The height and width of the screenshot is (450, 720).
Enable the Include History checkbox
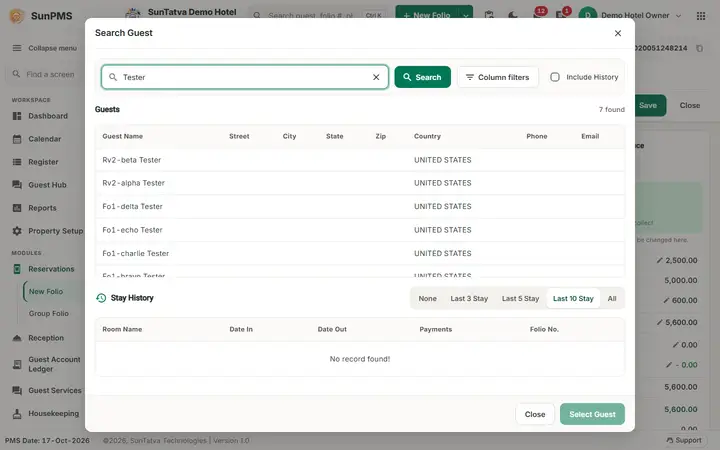555,77
